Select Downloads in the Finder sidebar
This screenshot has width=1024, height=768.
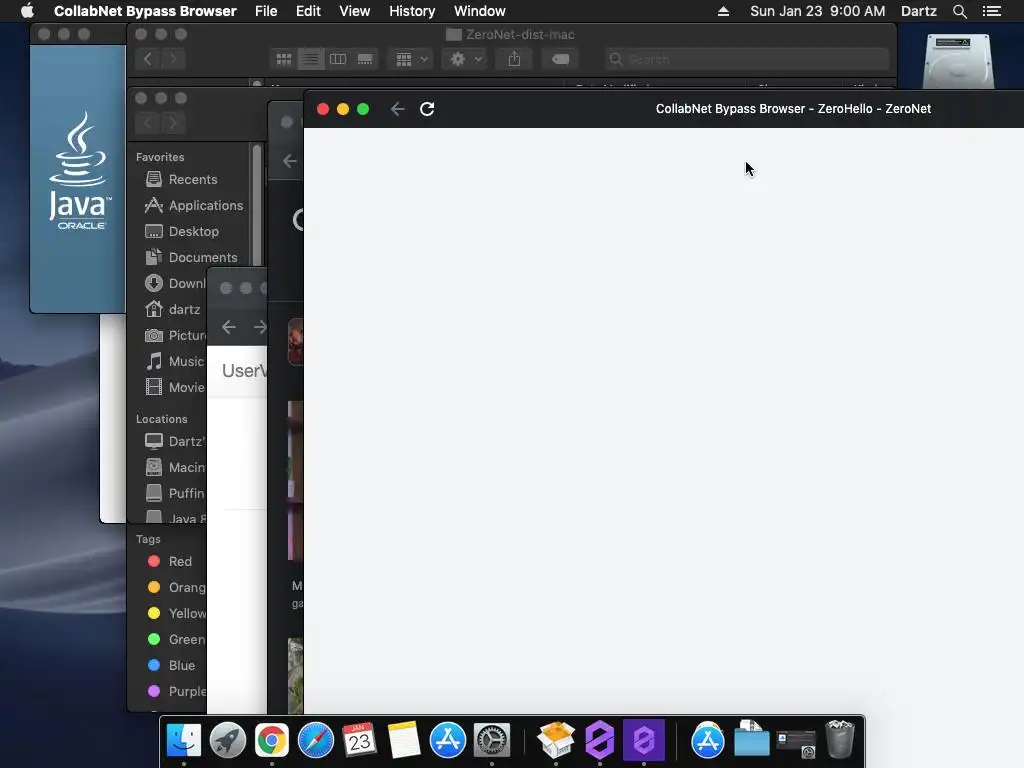[x=174, y=283]
